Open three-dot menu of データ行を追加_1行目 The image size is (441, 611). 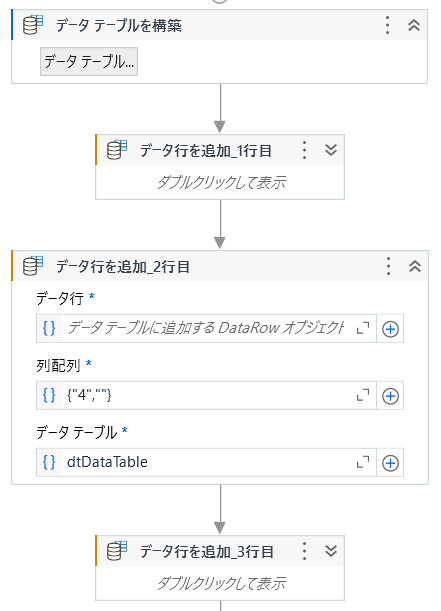305,150
